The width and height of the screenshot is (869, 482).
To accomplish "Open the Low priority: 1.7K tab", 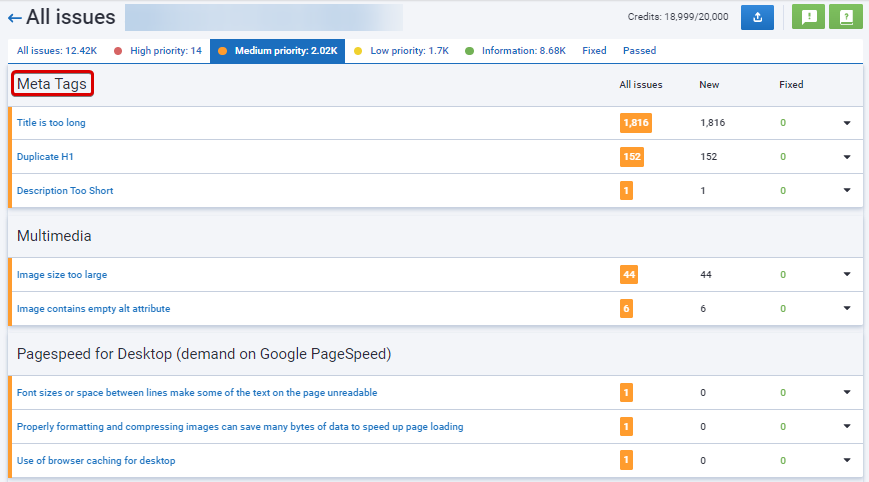I will point(401,50).
